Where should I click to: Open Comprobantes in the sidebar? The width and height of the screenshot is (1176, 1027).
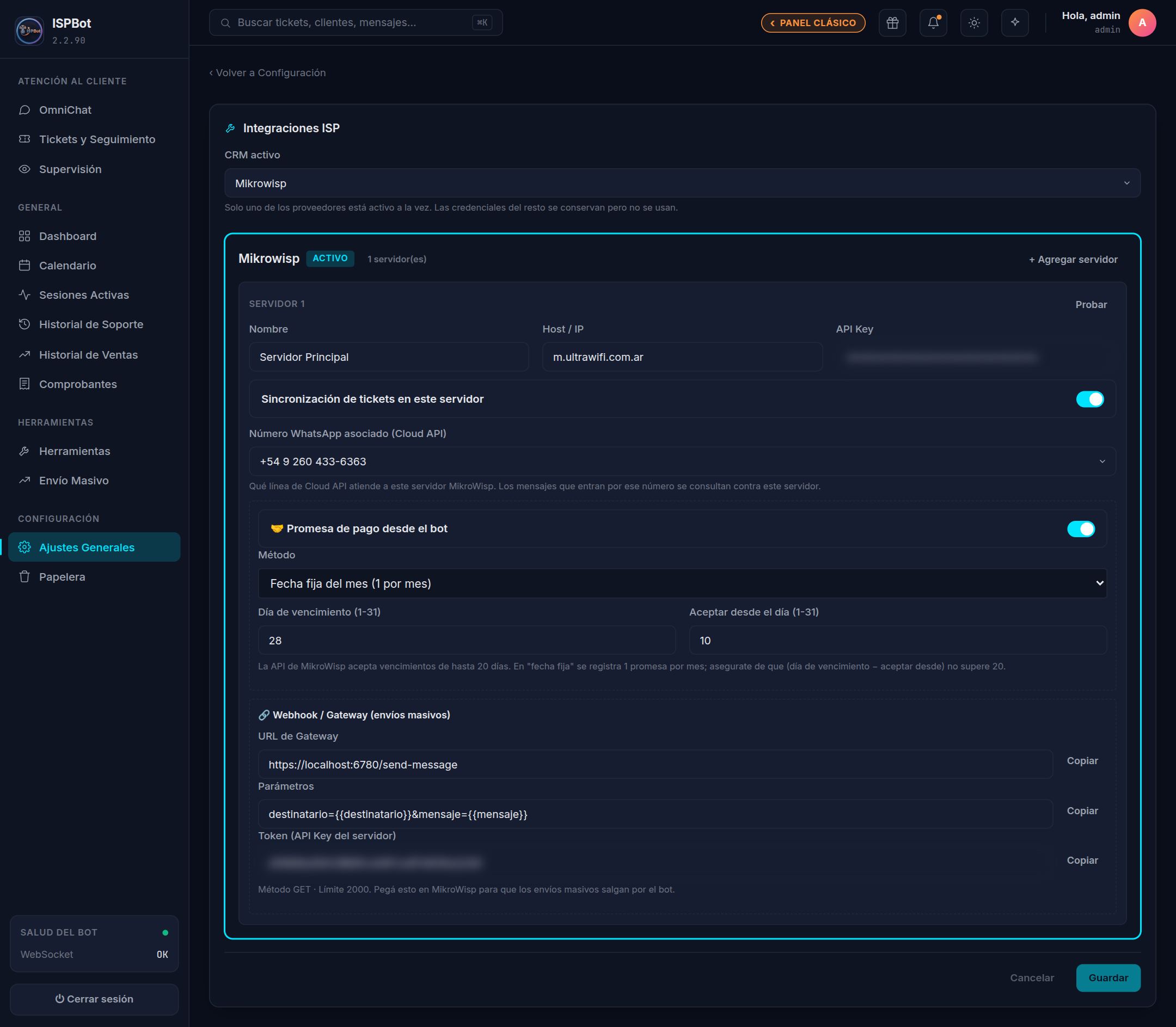pos(94,384)
